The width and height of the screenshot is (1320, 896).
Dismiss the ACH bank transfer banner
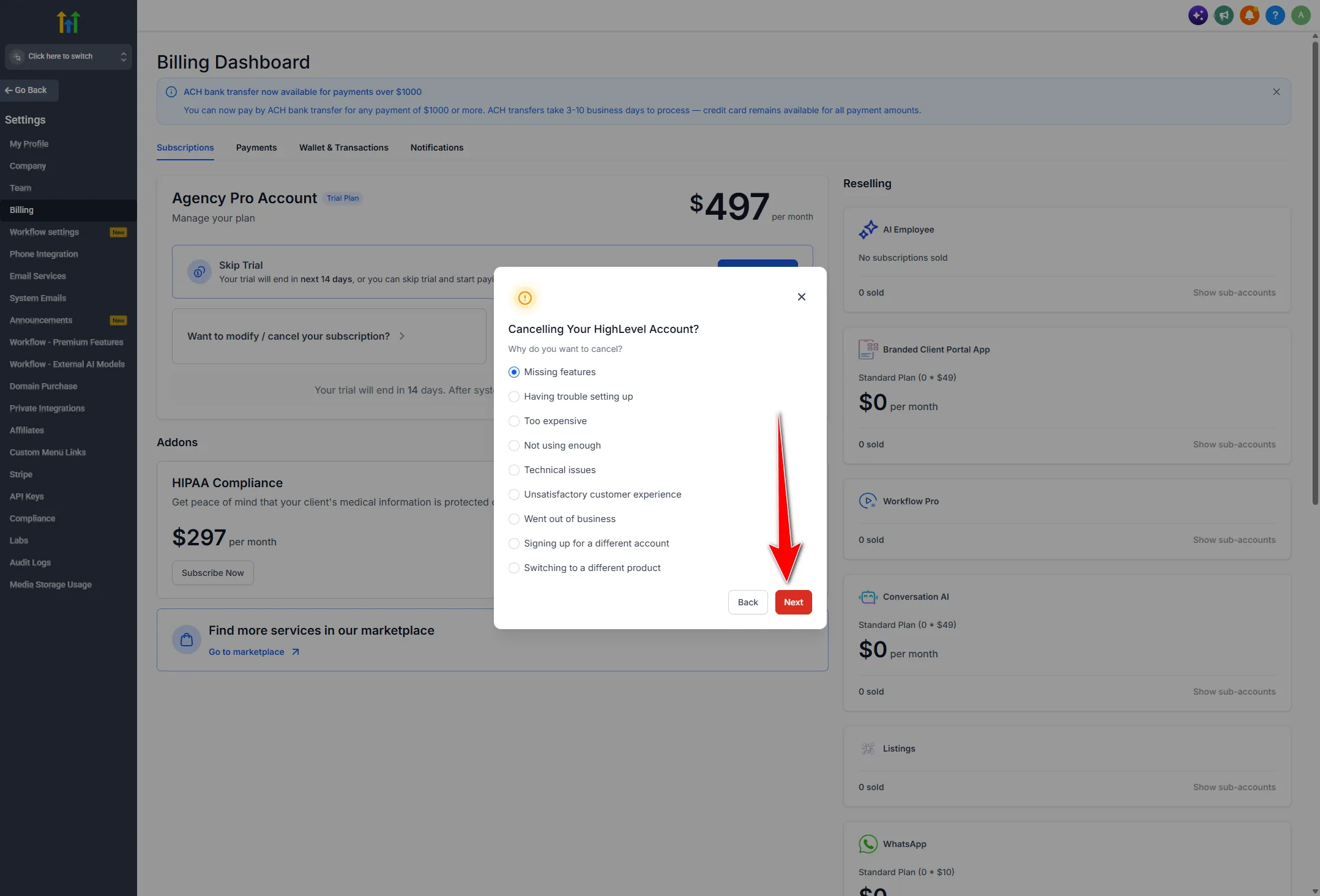(1276, 92)
